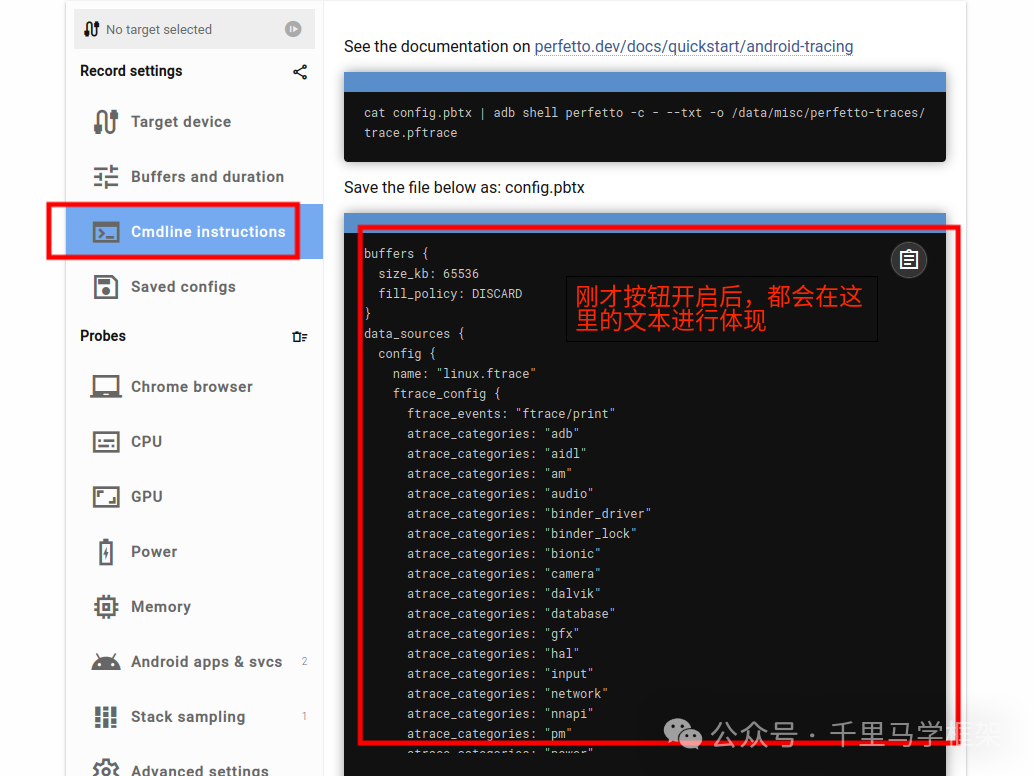Click the sliders icon for Buffers and duration
Viewport: 1034px width, 776px height.
coord(106,177)
